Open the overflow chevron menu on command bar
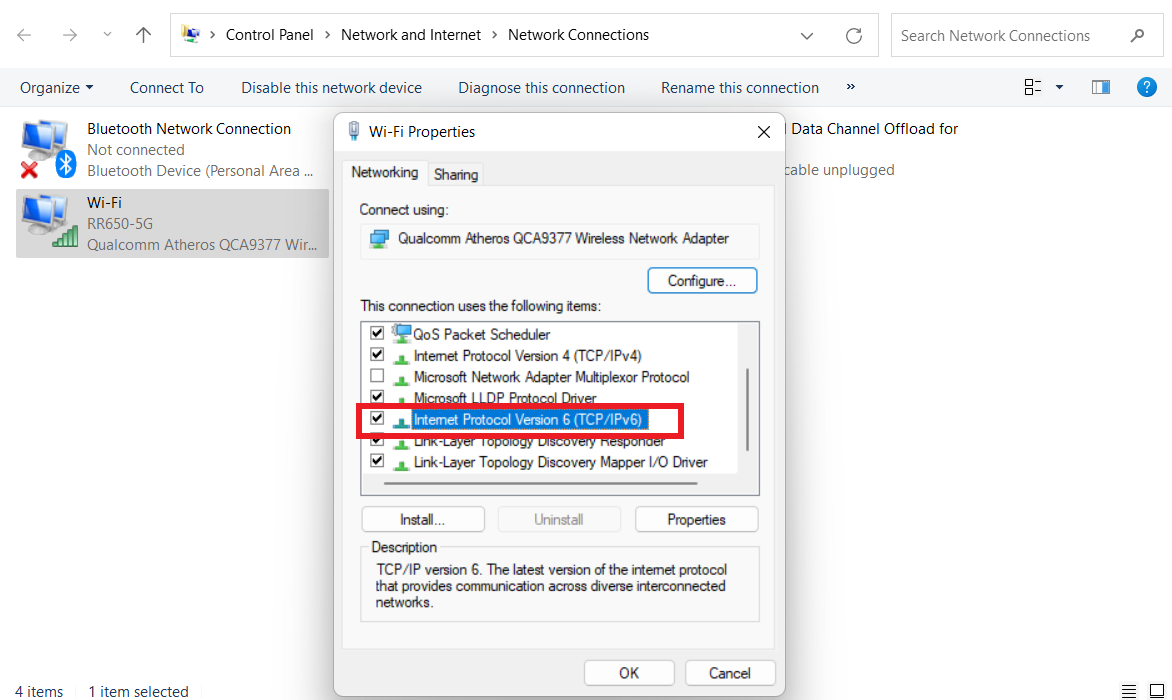1172x700 pixels. click(850, 87)
